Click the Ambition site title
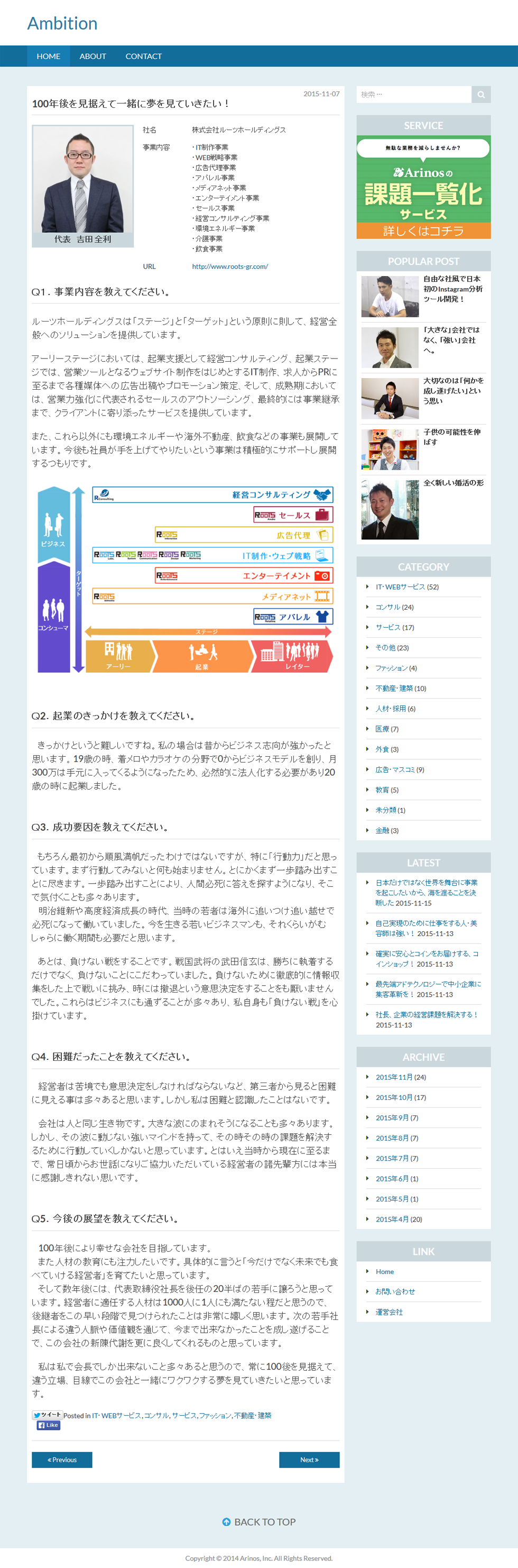Screen dimensions: 518x1568 click(62, 23)
